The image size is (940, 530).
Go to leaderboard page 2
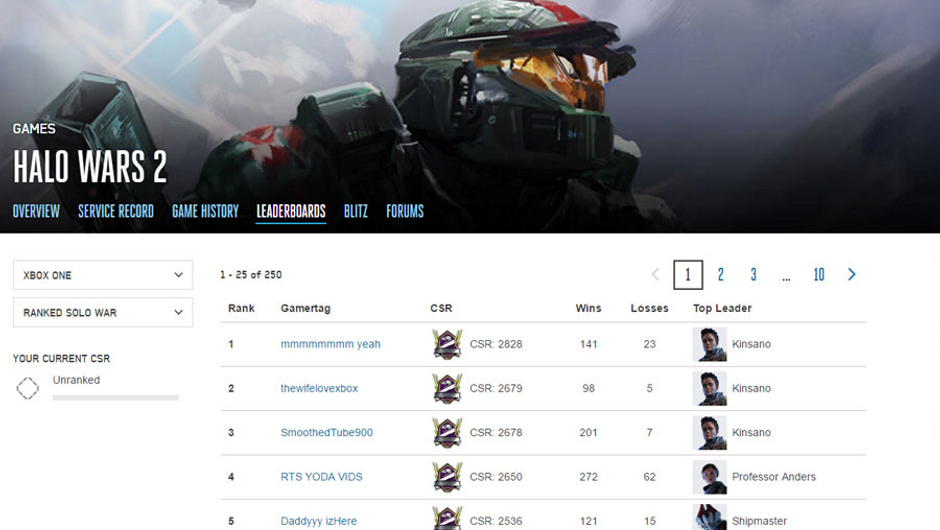tap(721, 275)
